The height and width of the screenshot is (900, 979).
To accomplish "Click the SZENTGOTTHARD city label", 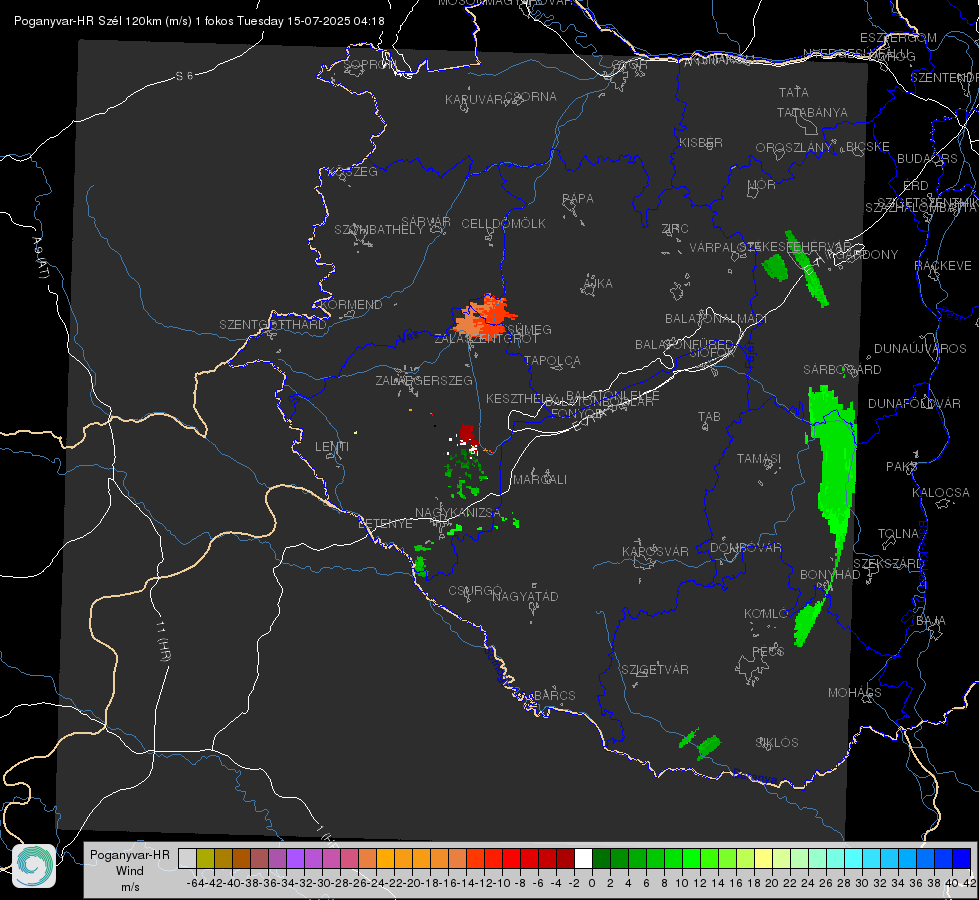I will click(273, 325).
